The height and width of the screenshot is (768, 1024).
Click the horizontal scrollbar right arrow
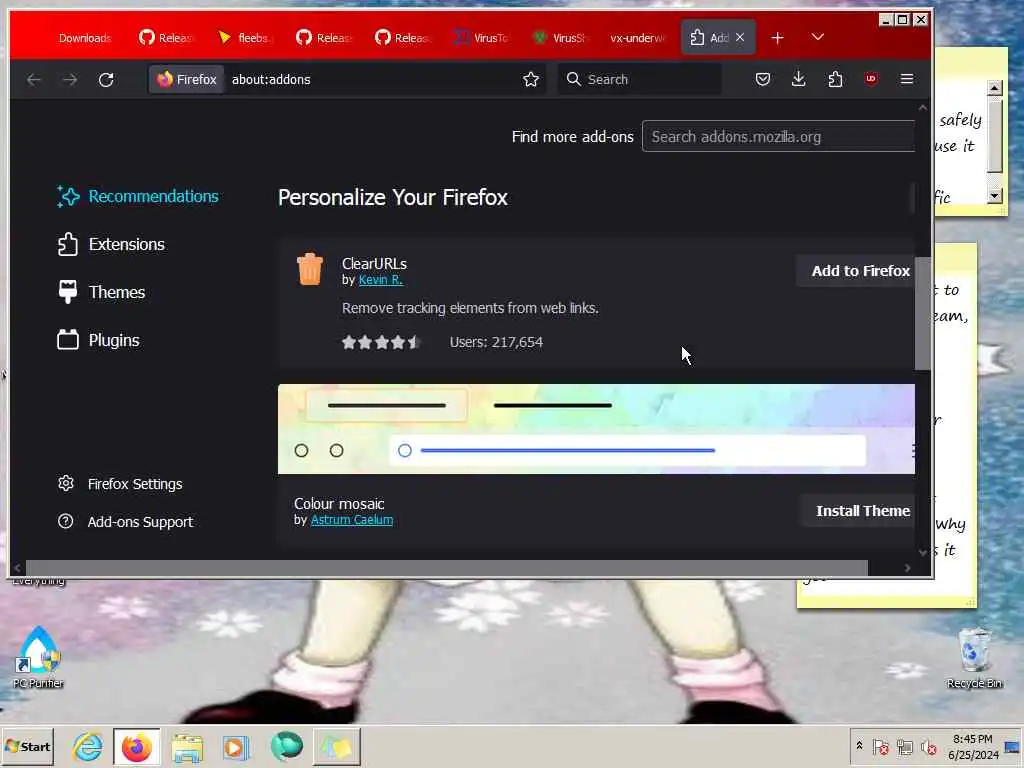[907, 568]
